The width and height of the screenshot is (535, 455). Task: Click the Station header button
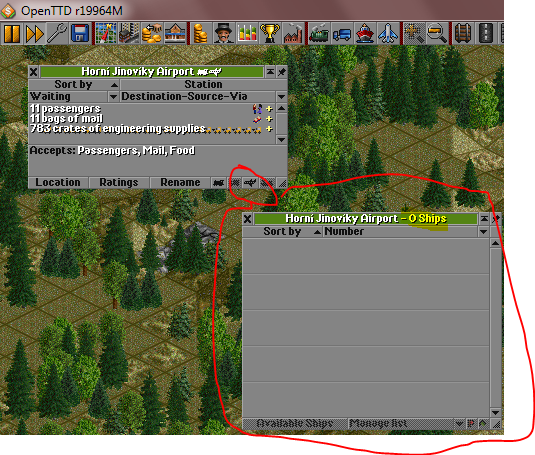pyautogui.click(x=203, y=84)
